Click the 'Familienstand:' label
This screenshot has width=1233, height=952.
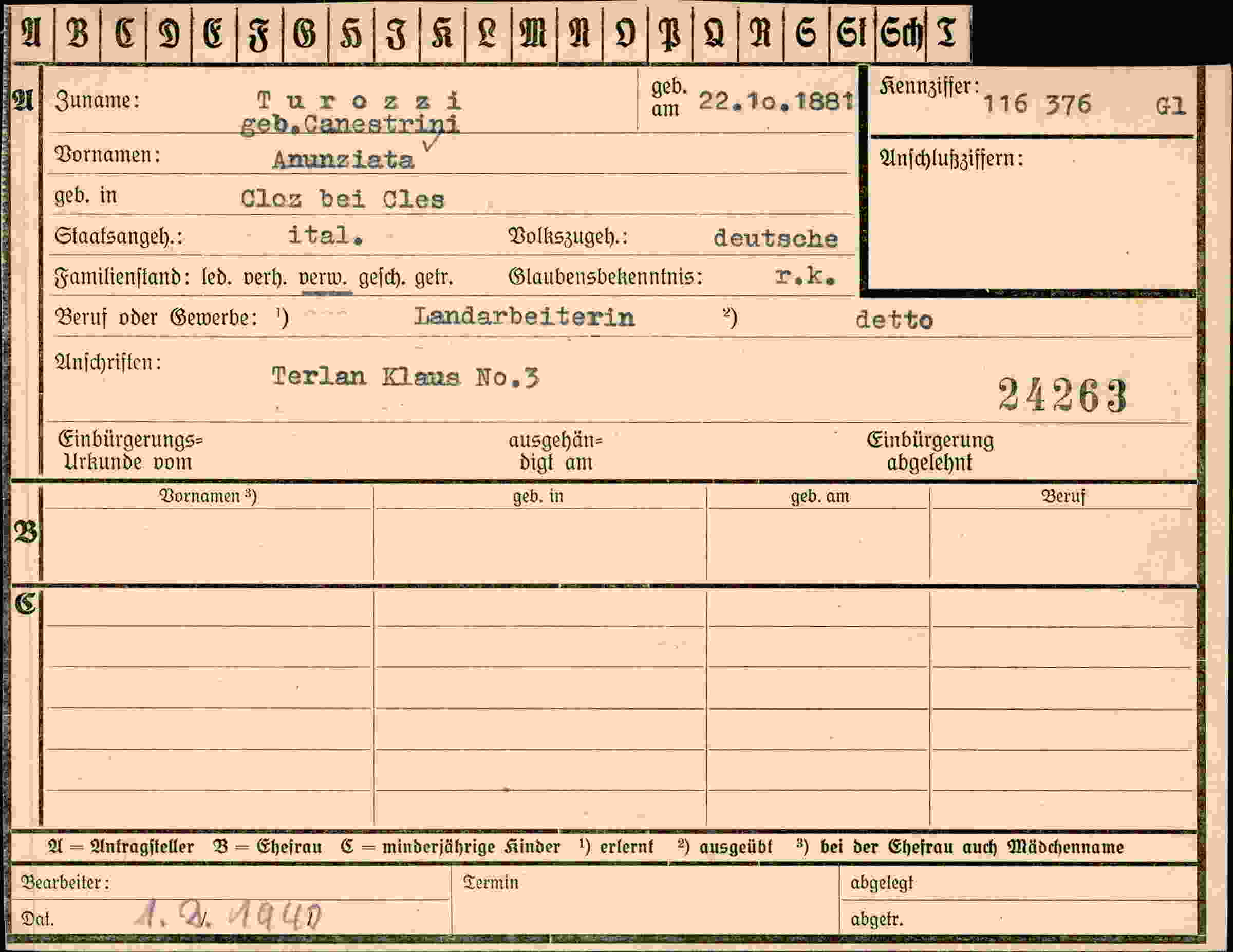(x=122, y=277)
